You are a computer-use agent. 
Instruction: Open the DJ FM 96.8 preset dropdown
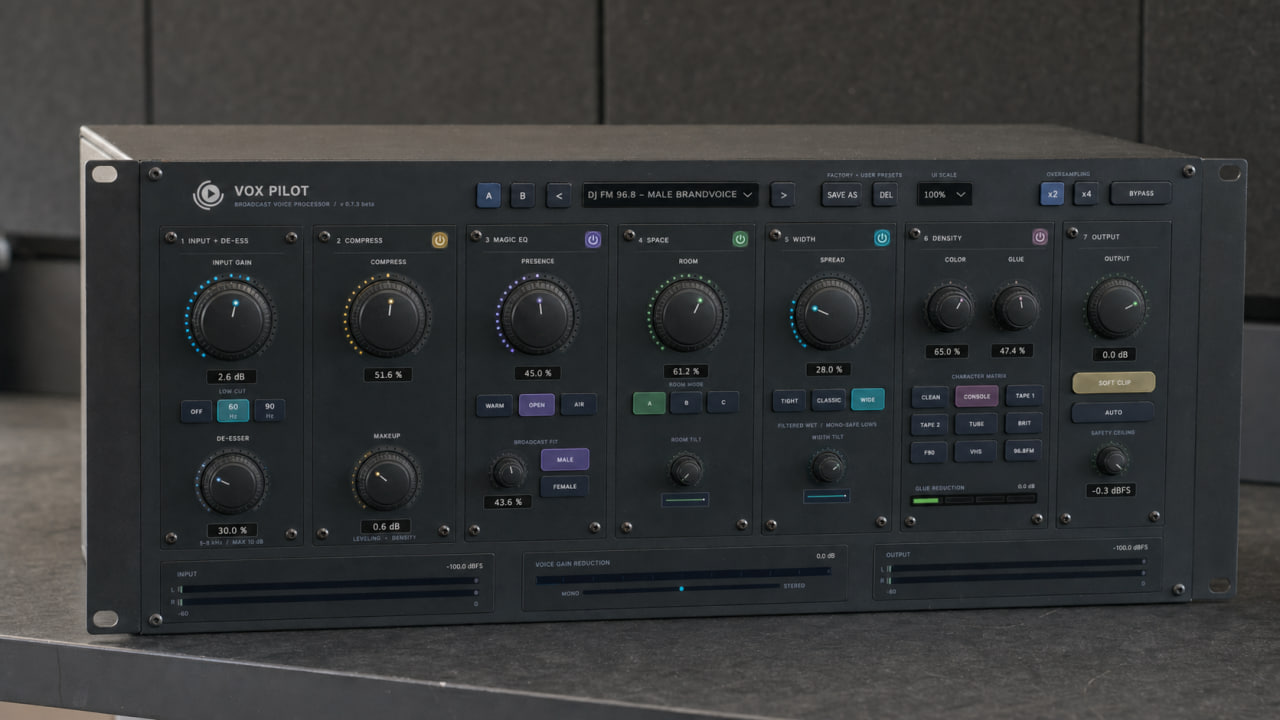(x=670, y=195)
